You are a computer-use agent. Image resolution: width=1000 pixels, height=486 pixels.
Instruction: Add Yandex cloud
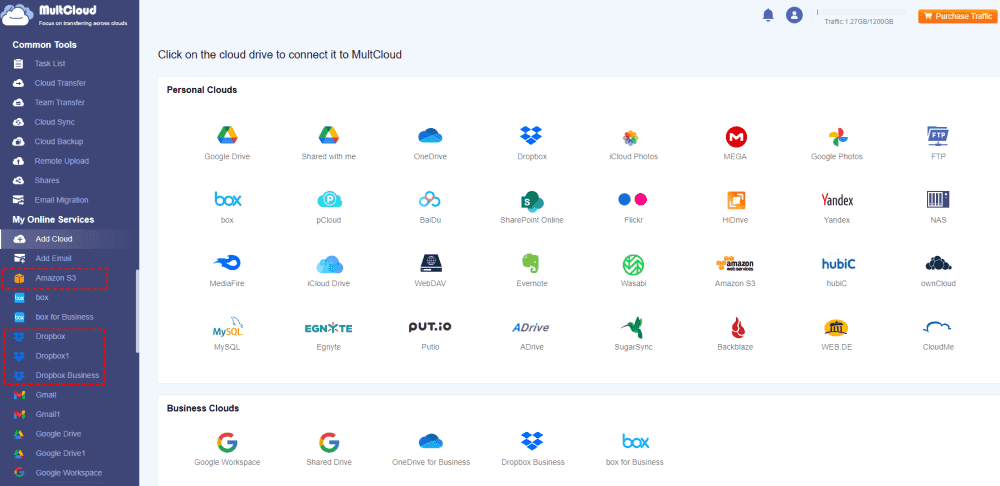(837, 207)
